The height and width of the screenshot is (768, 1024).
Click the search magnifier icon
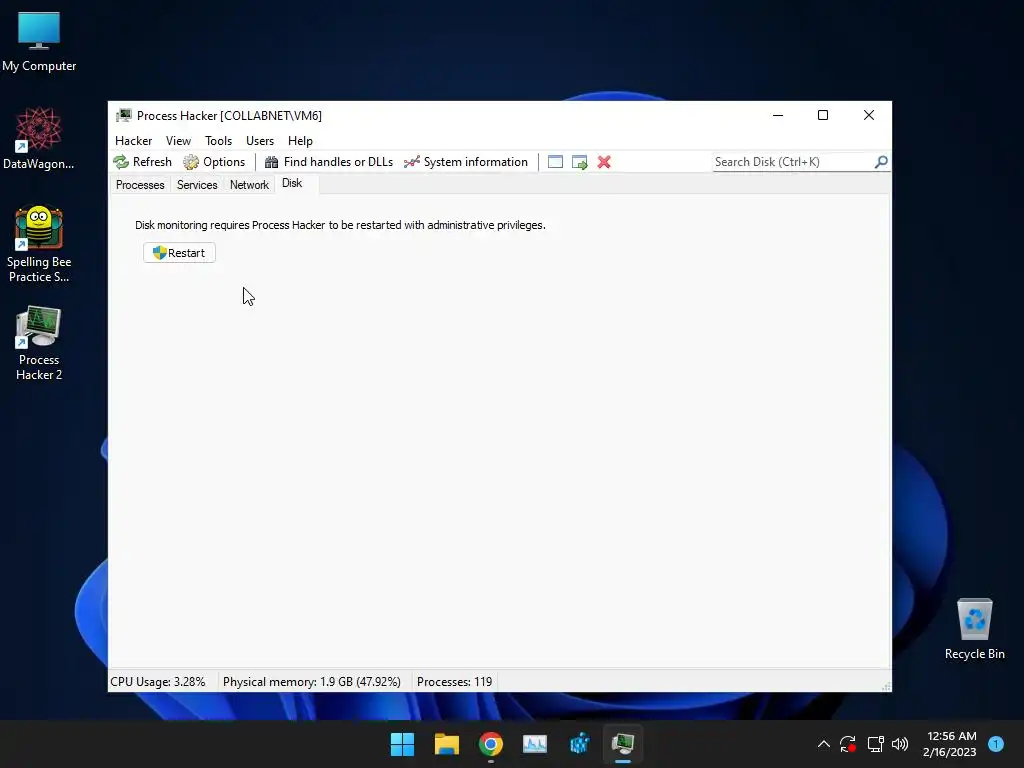[881, 161]
